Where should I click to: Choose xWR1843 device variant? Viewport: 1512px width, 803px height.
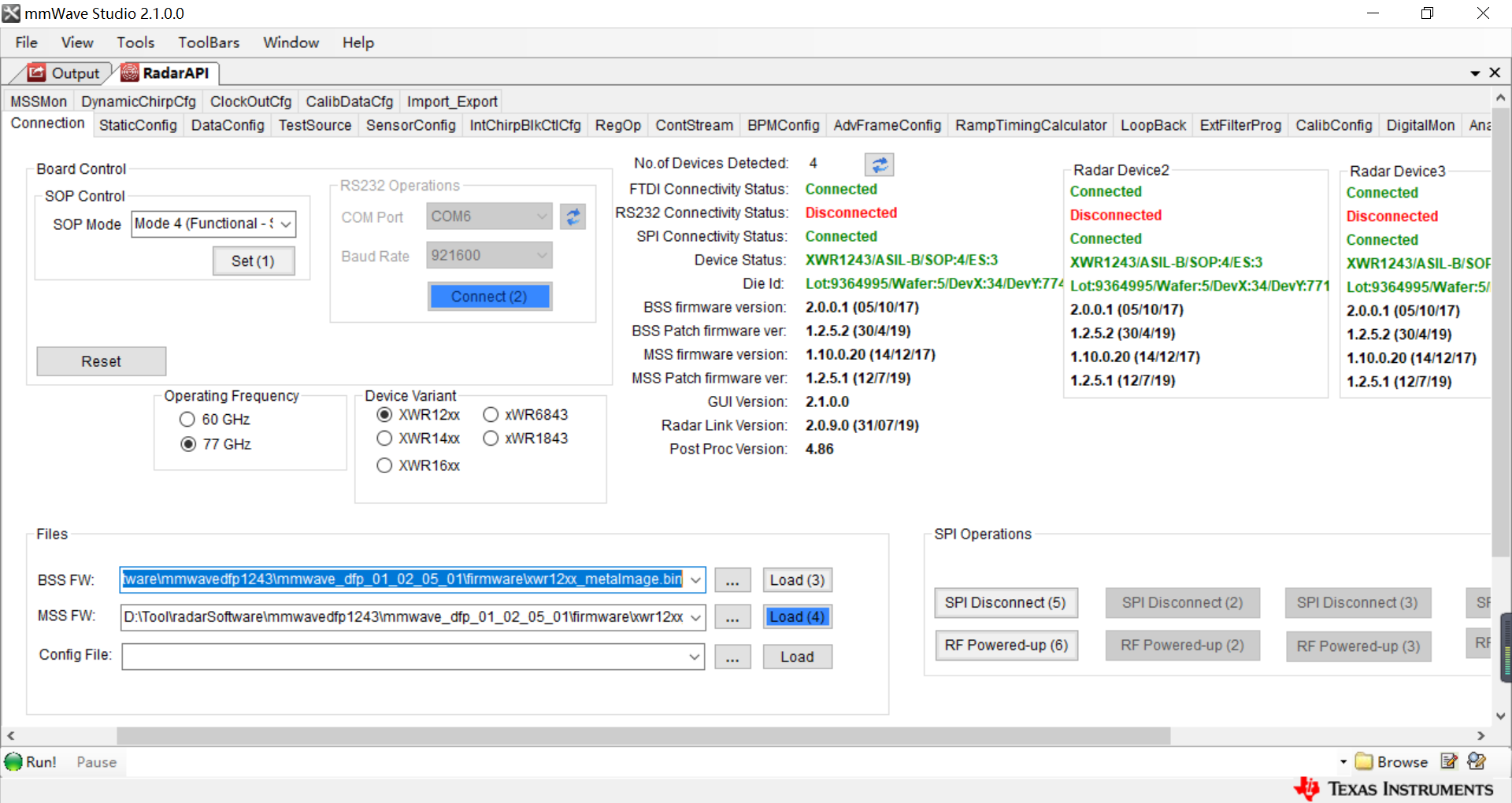point(491,439)
